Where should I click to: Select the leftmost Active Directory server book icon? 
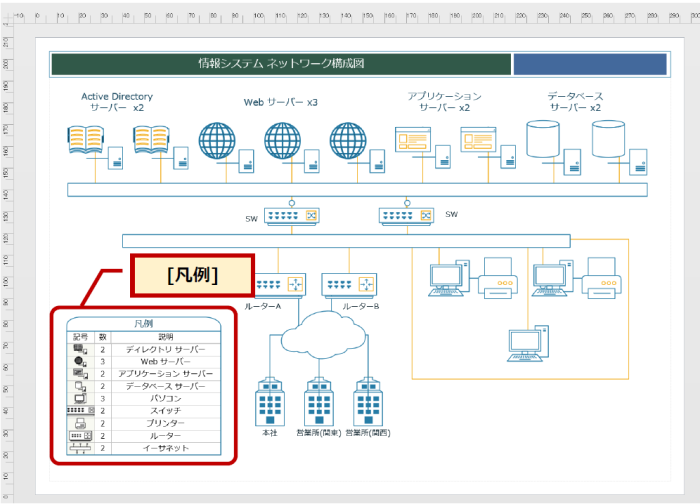[85, 139]
